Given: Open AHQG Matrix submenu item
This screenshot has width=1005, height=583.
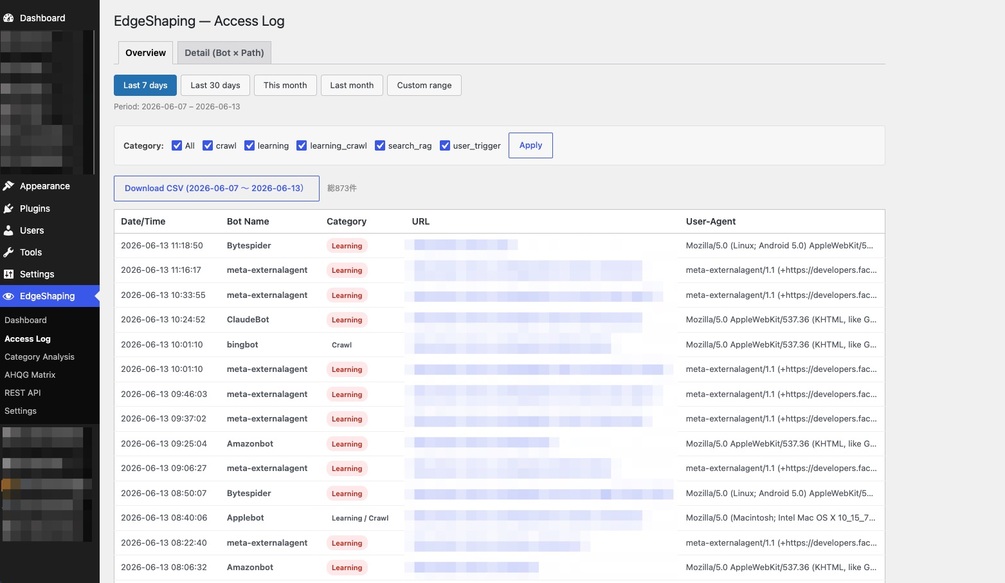Looking at the screenshot, I should coord(30,375).
